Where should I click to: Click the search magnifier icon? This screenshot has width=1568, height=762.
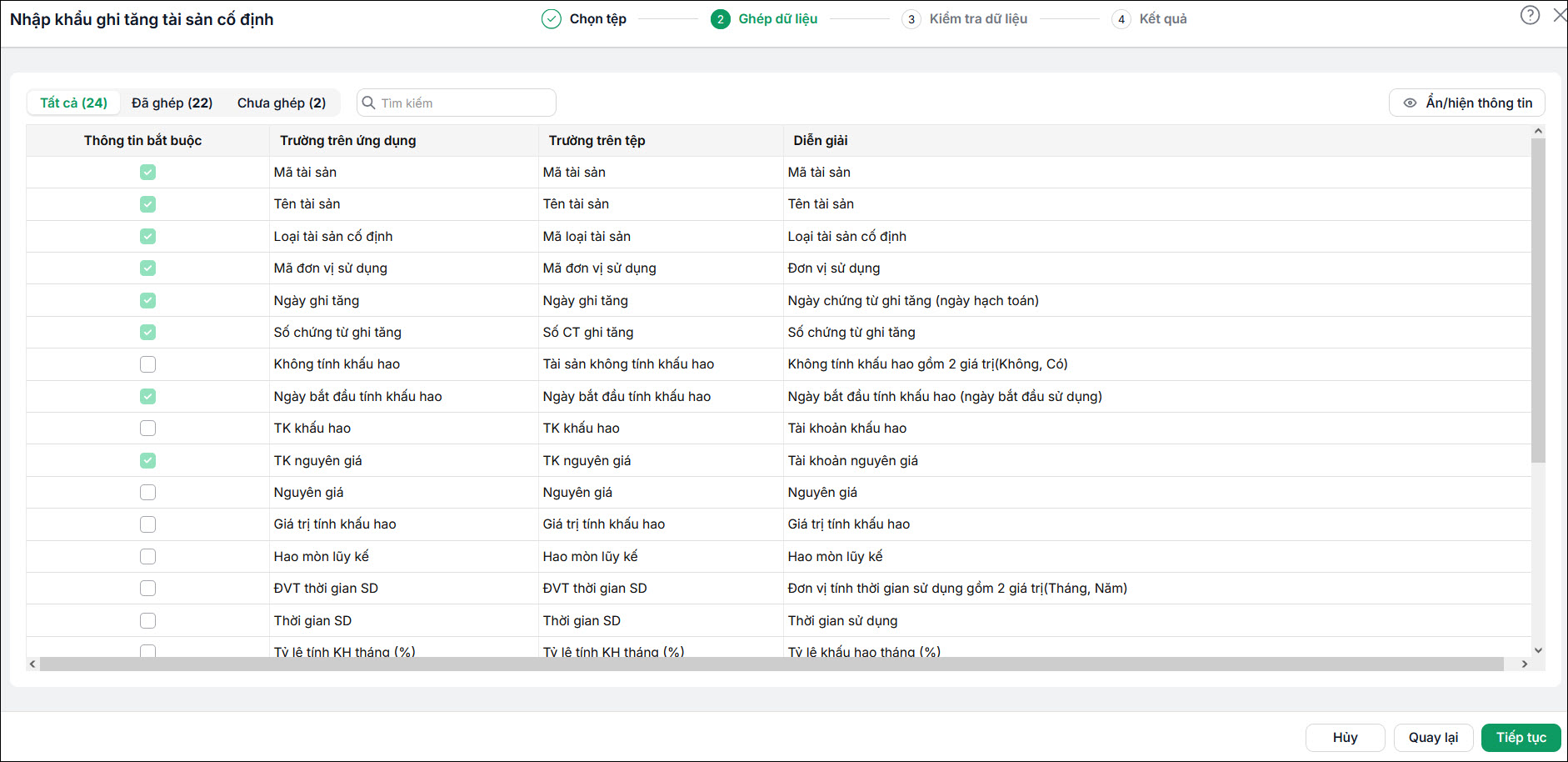pyautogui.click(x=368, y=103)
